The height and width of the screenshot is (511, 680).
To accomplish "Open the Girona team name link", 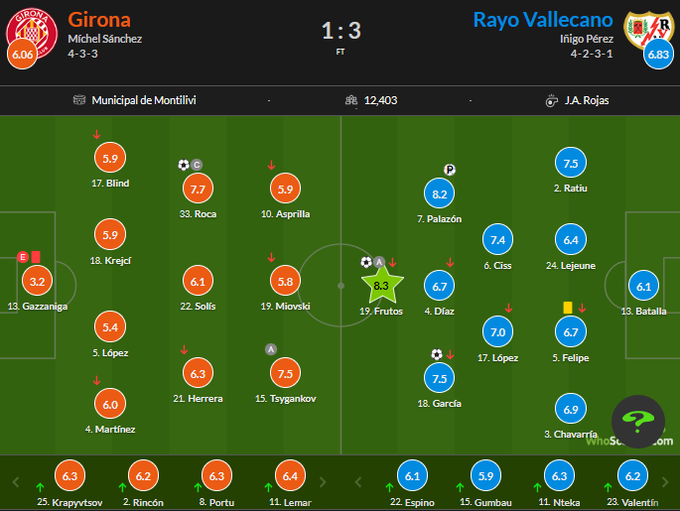I will pyautogui.click(x=99, y=19).
